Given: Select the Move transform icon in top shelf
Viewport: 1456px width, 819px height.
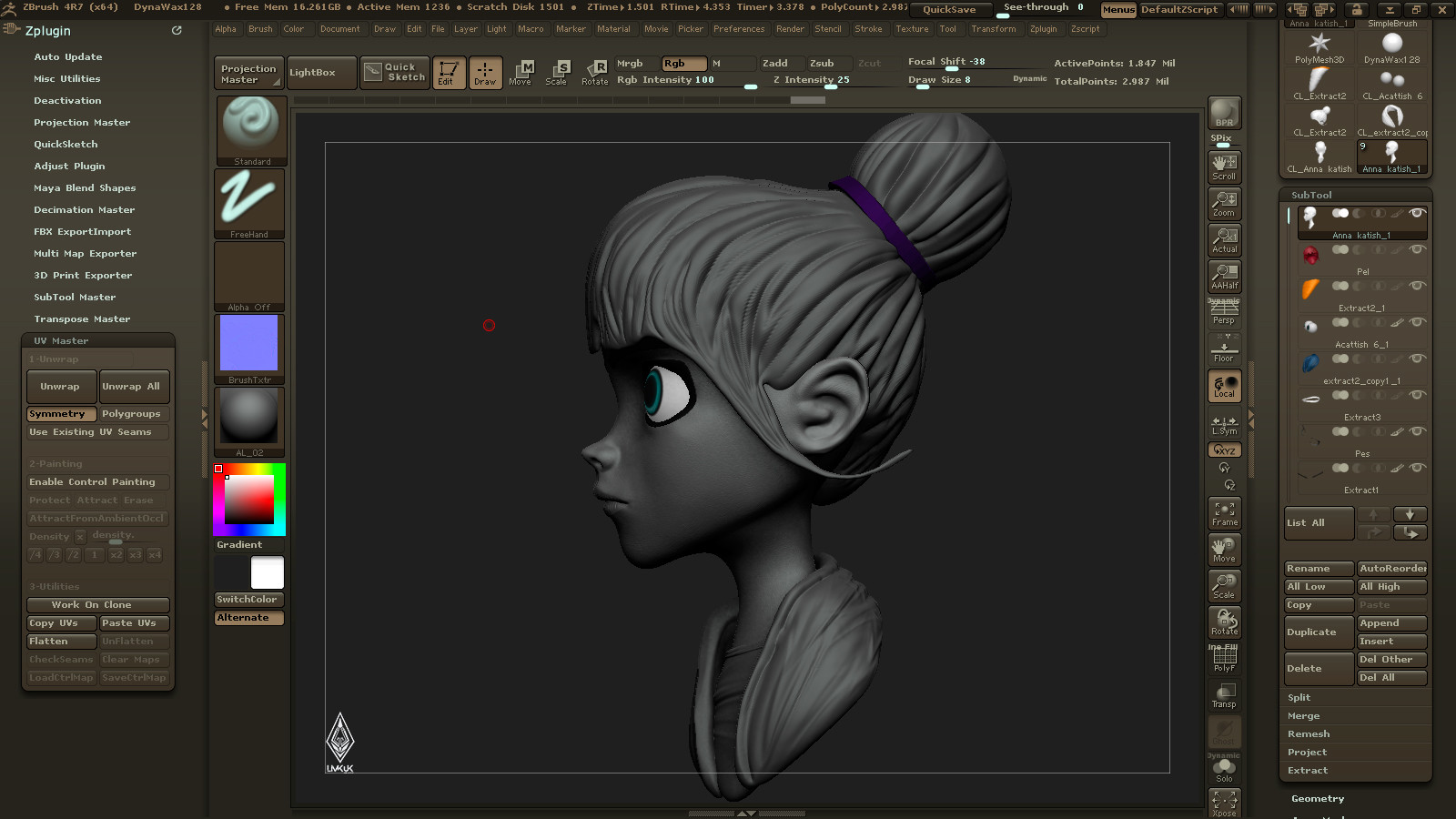Looking at the screenshot, I should (x=521, y=72).
